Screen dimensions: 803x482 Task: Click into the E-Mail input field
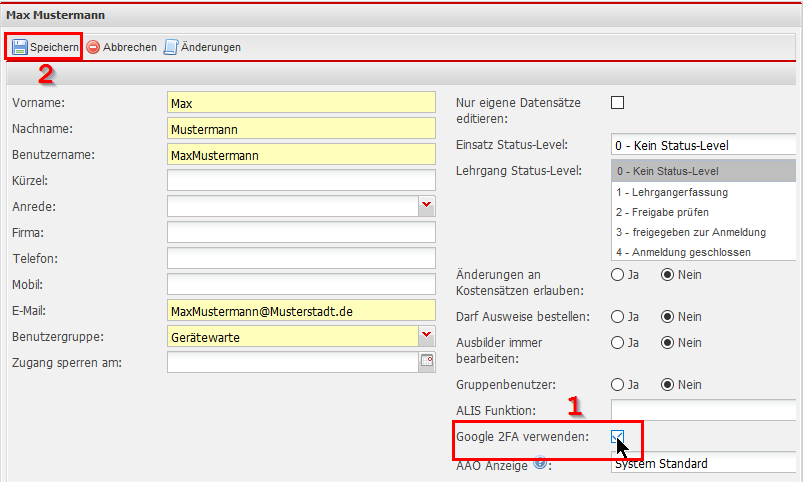coord(302,311)
